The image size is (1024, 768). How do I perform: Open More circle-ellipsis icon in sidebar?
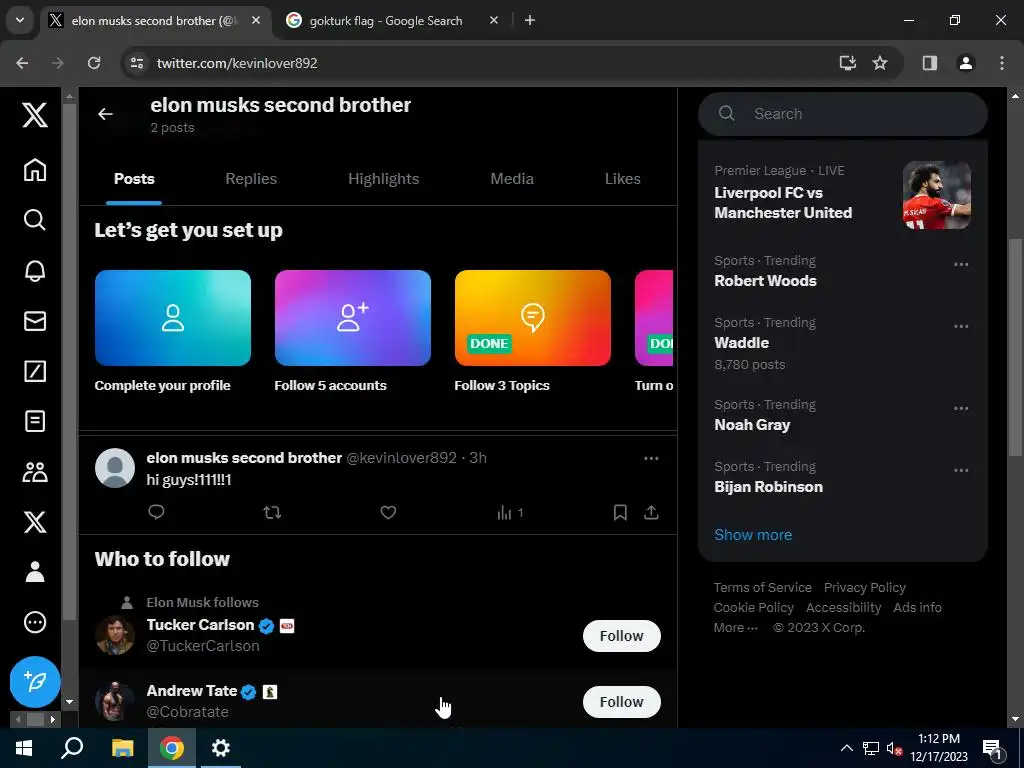coord(35,622)
